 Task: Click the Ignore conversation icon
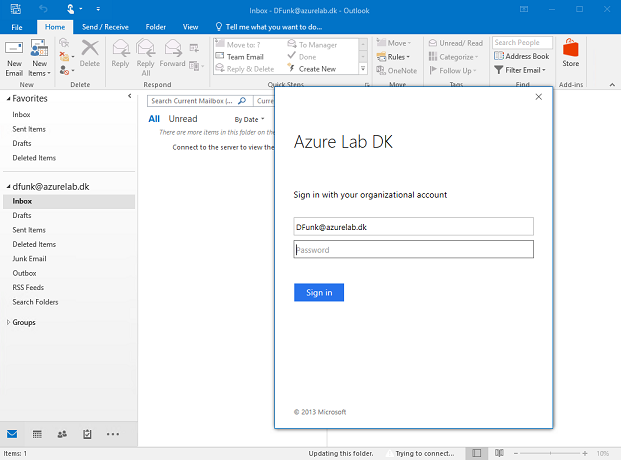point(64,43)
